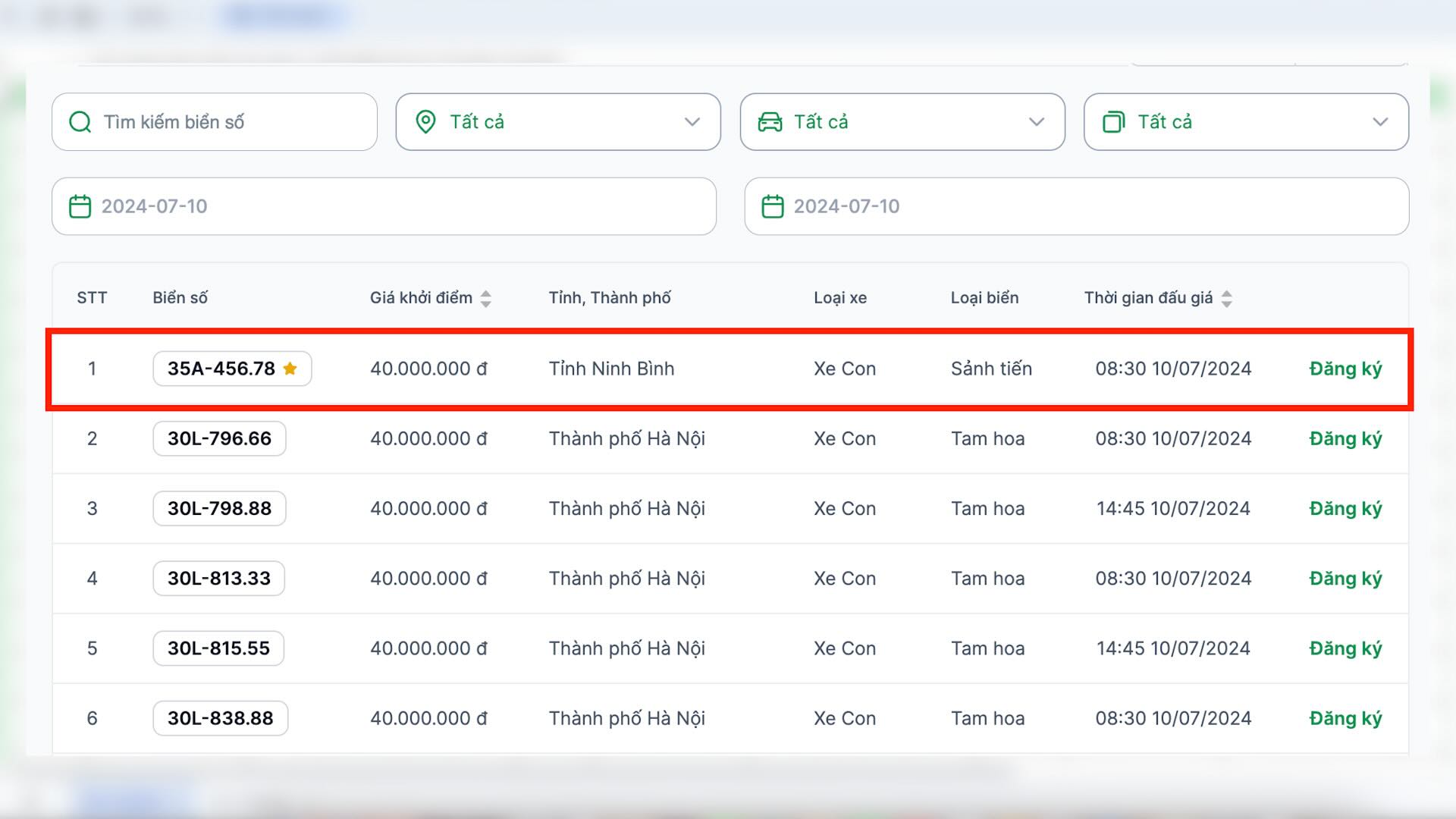
Task: Sort by Thời gian đấu giá arrows
Action: [1226, 298]
